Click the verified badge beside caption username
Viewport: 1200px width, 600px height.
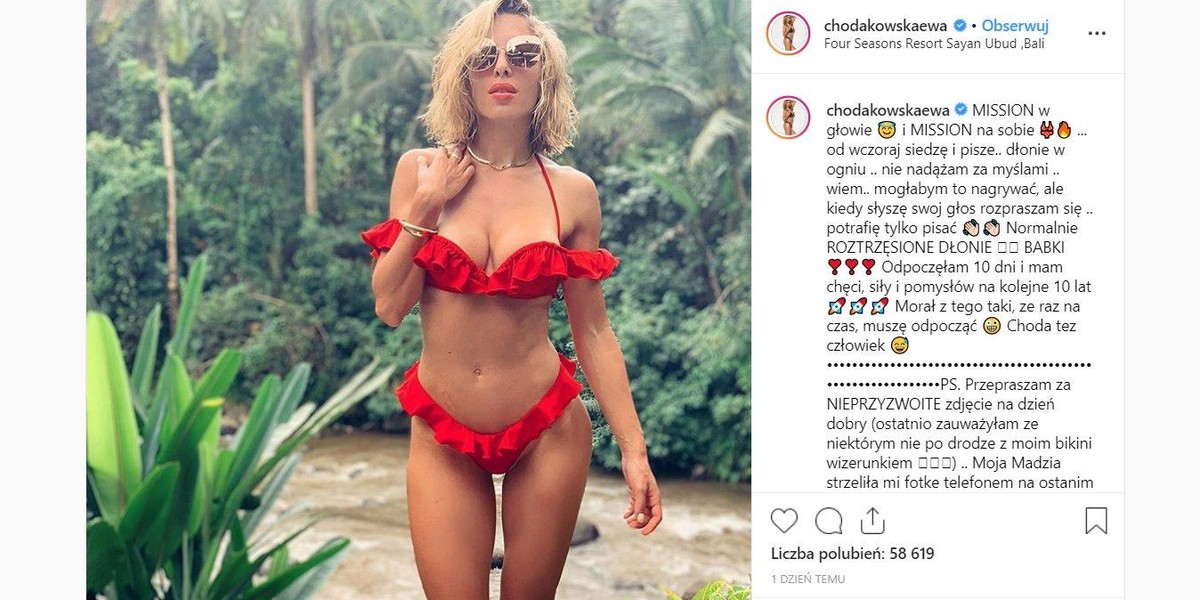pos(961,110)
